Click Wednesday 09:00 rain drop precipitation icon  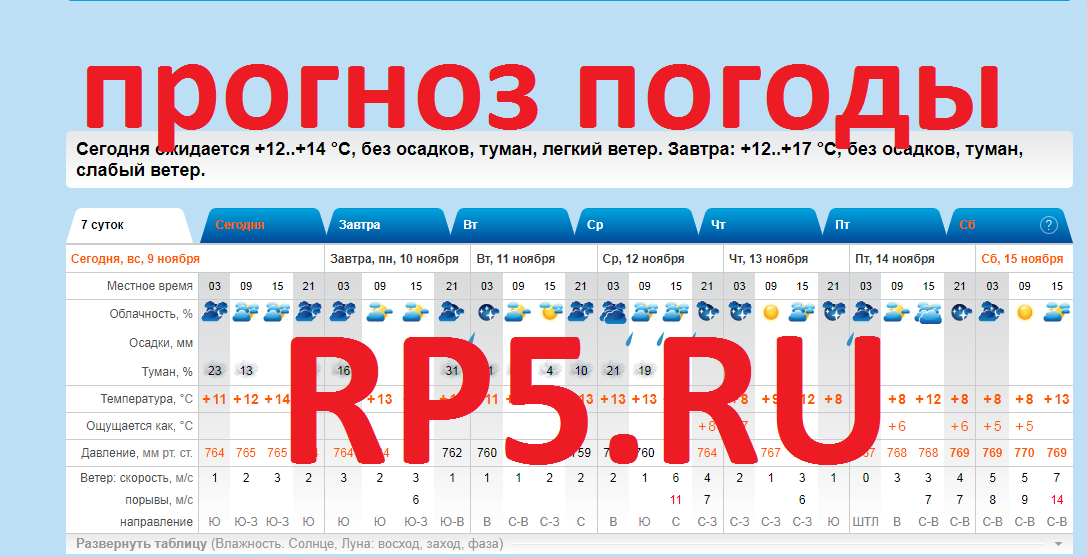pyautogui.click(x=631, y=339)
